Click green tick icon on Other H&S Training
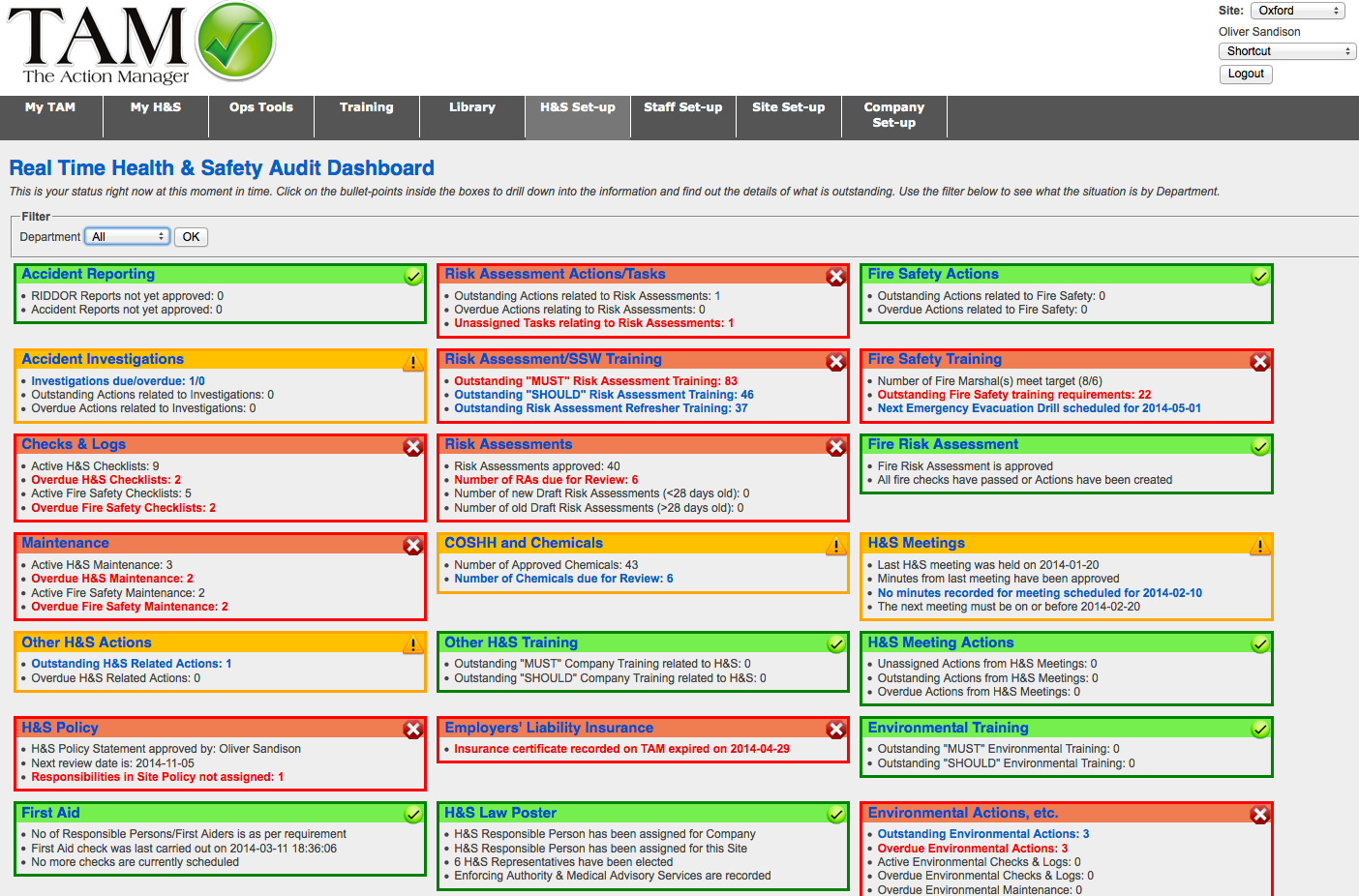 (836, 645)
